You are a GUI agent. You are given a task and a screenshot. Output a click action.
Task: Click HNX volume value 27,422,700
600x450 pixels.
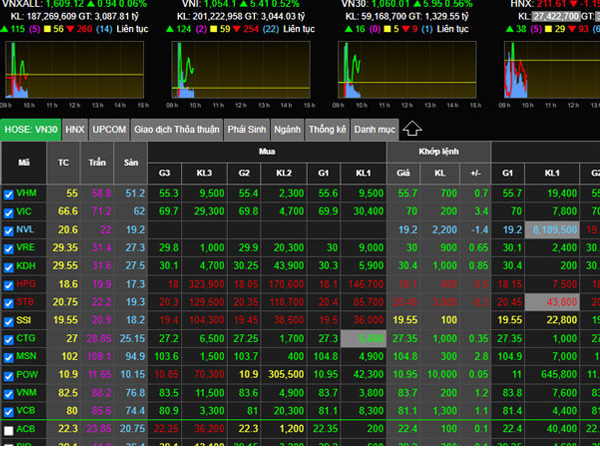(556, 16)
